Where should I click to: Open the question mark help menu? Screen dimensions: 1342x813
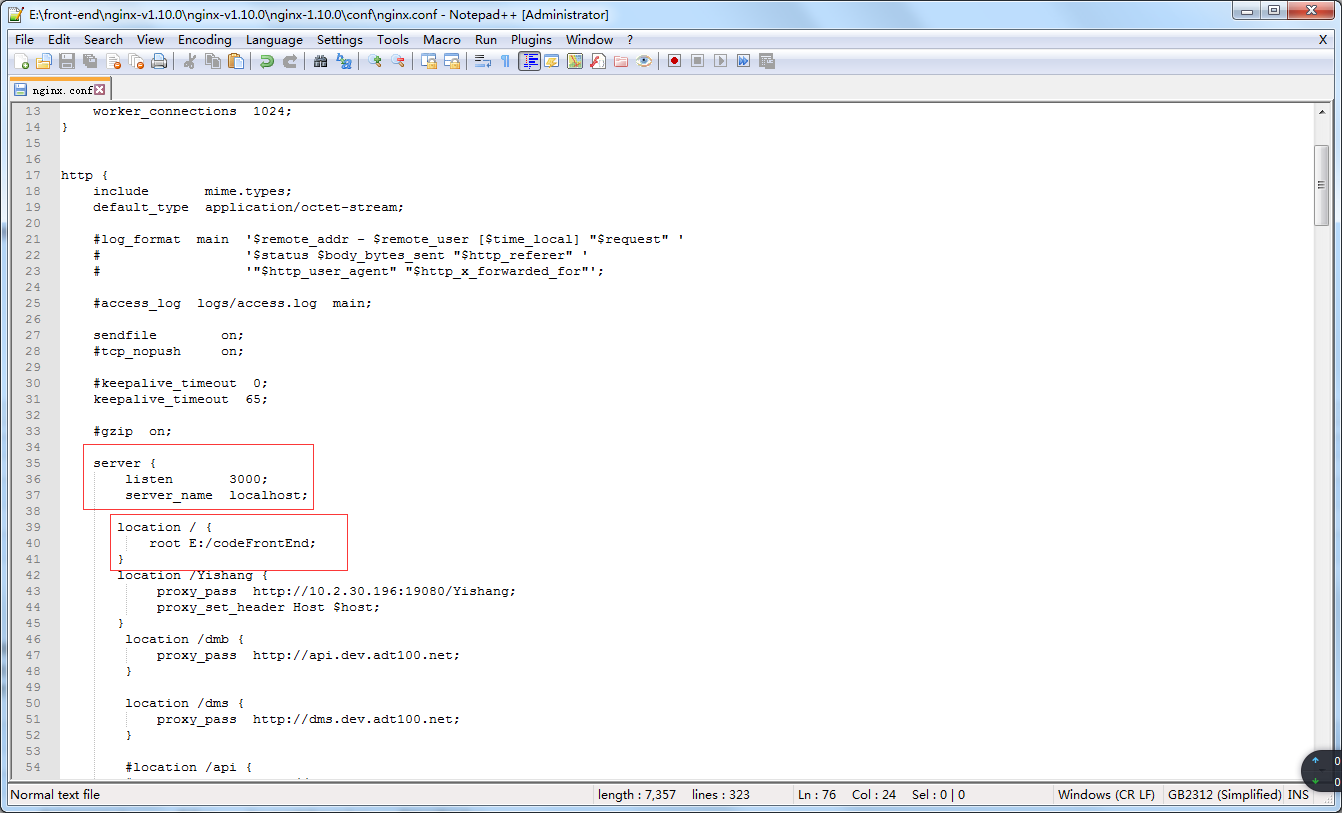pos(630,39)
